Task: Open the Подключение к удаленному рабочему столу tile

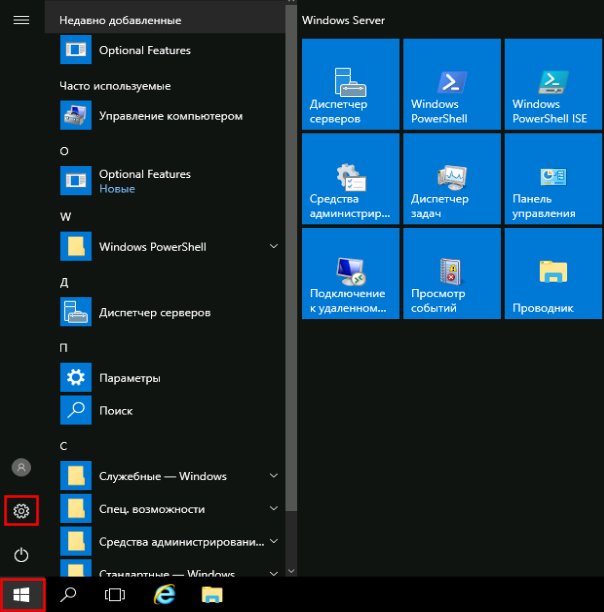Action: [x=350, y=274]
